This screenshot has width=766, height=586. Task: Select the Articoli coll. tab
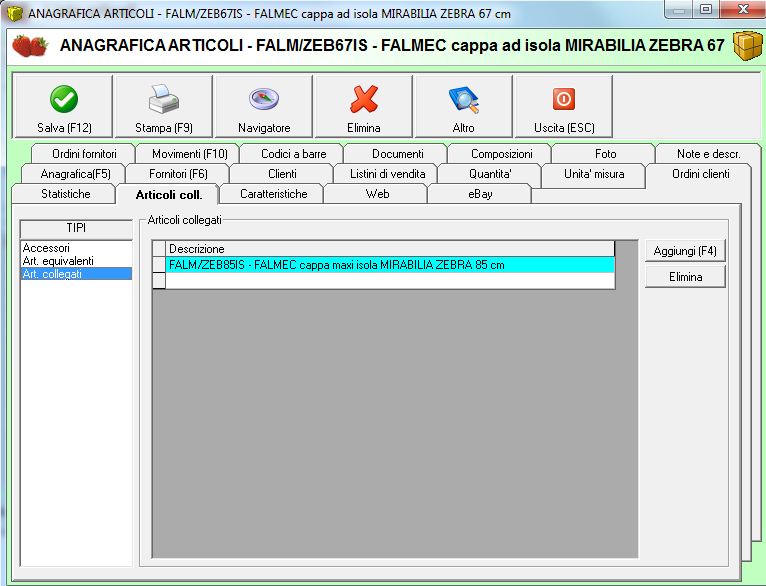pyautogui.click(x=169, y=195)
